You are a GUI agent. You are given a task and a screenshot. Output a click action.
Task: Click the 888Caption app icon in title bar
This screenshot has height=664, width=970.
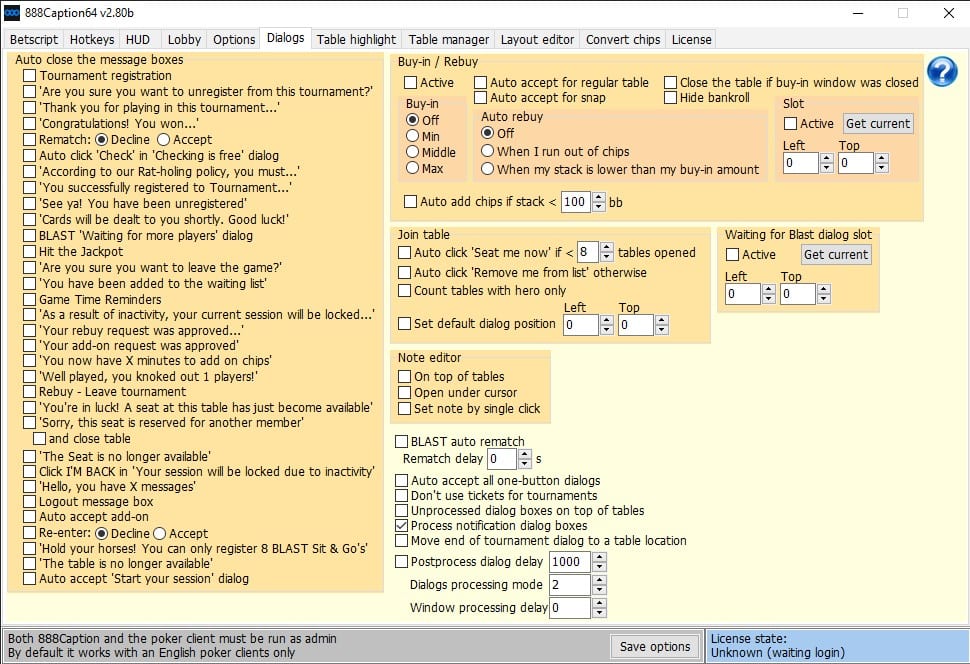click(12, 12)
